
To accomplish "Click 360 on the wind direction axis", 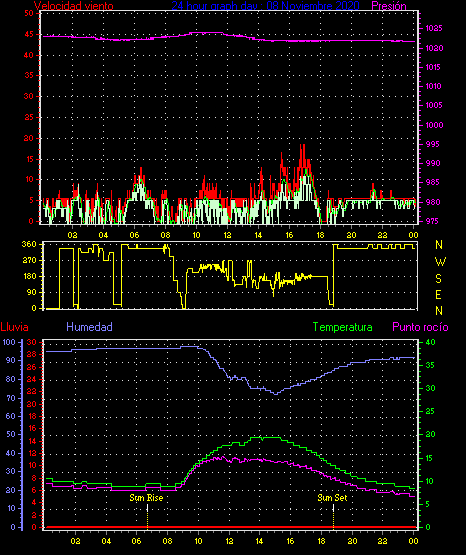I will [x=29, y=244].
